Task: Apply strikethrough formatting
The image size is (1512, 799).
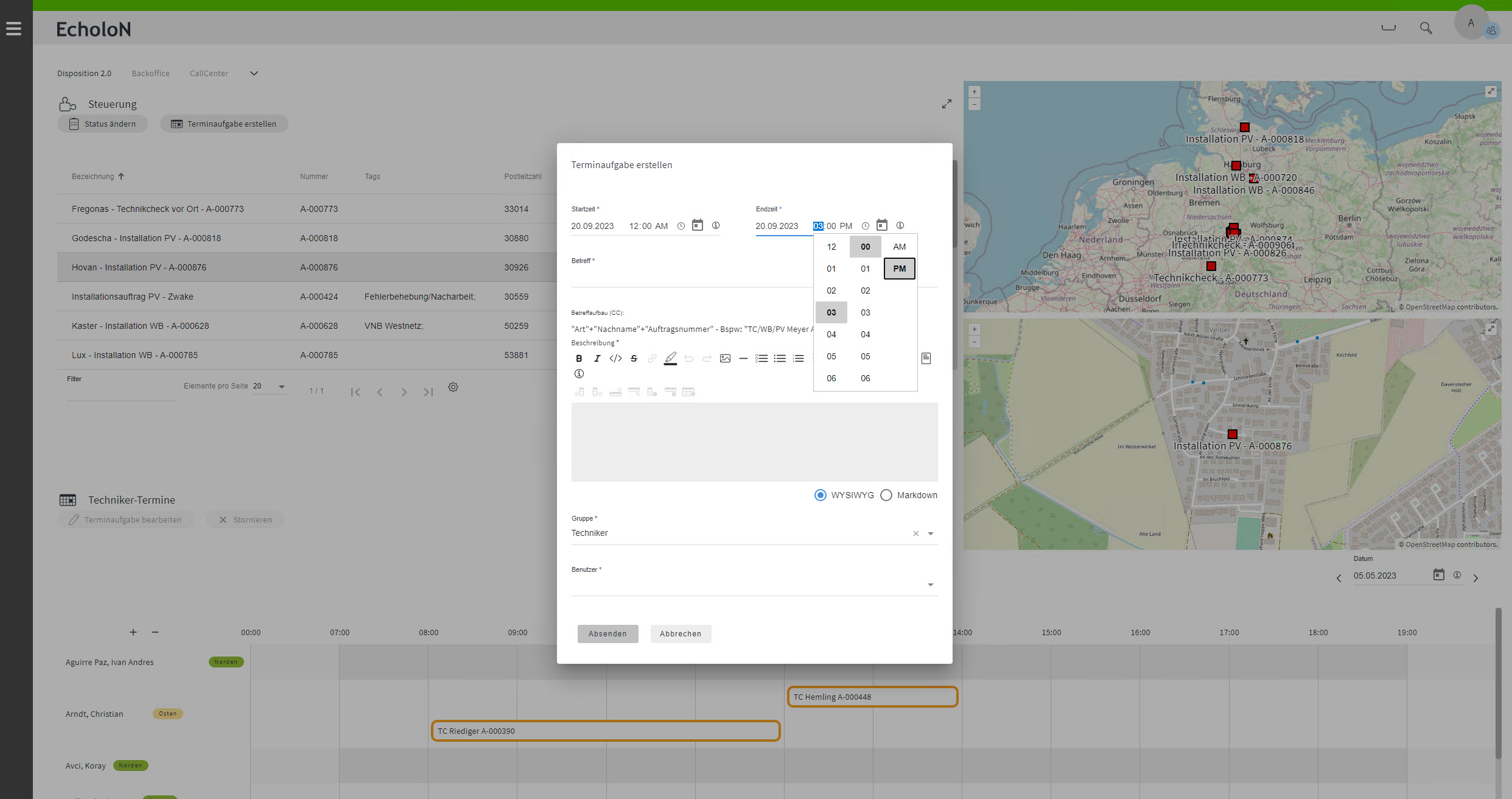Action: tap(634, 359)
